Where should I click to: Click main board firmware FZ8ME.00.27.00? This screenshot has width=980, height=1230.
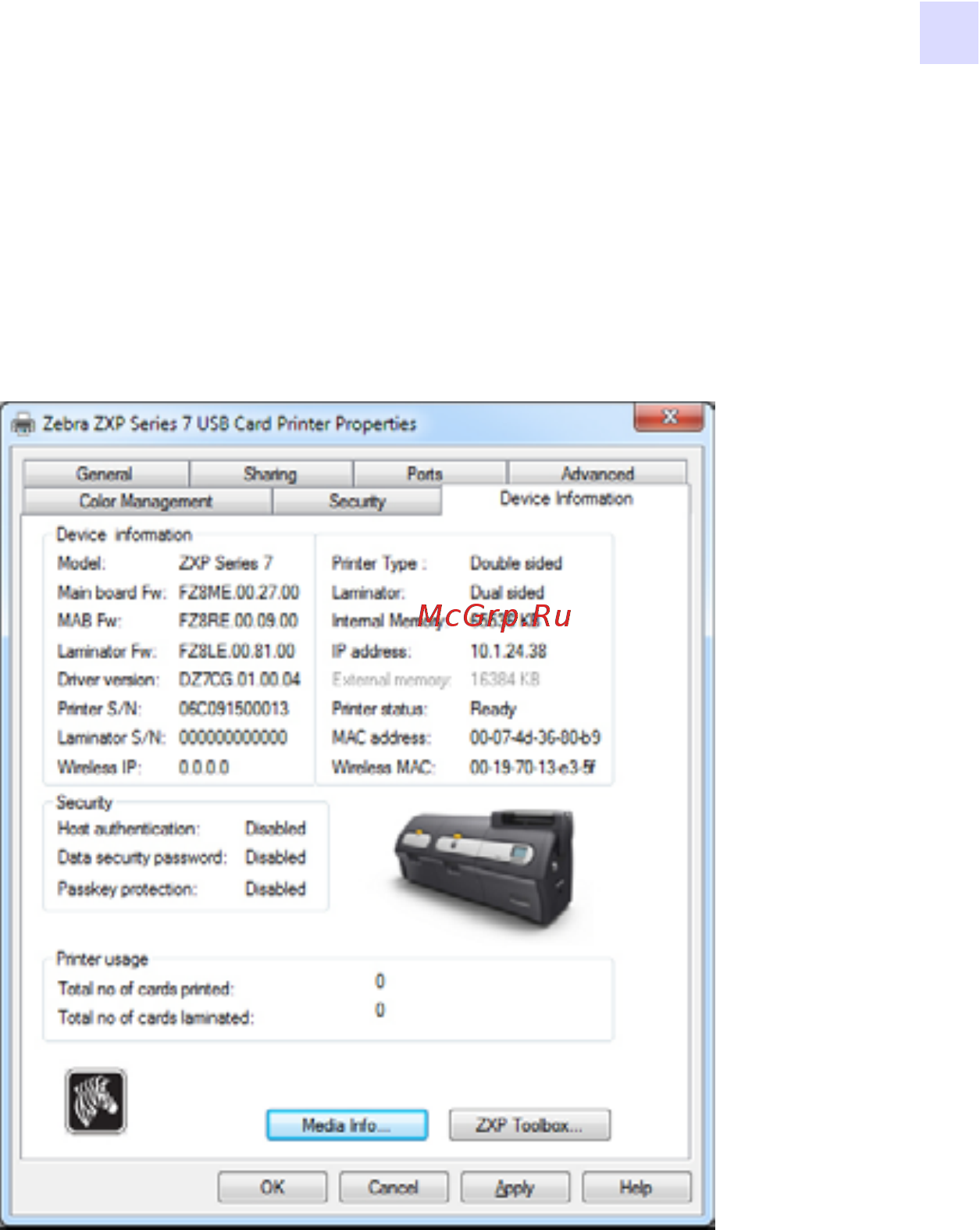[x=239, y=592]
